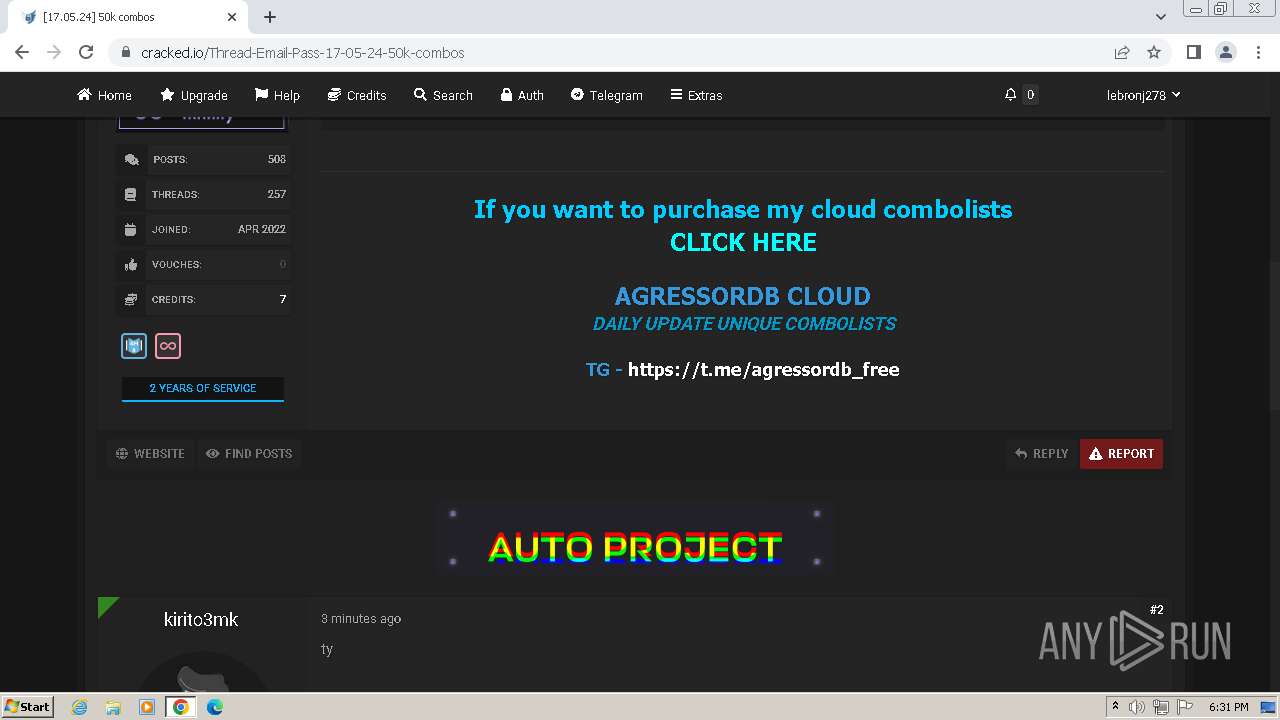Share this page from the address bar
This screenshot has width=1280, height=720.
coord(1122,52)
